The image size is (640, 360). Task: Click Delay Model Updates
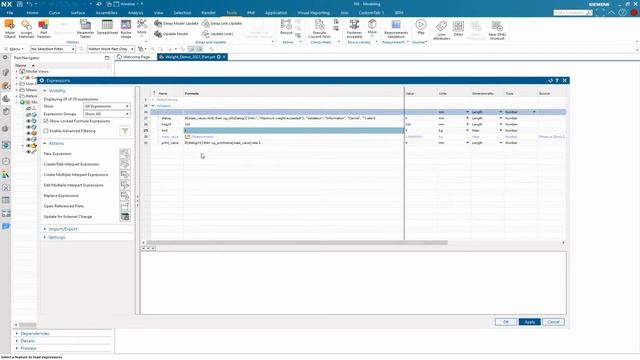(x=176, y=24)
